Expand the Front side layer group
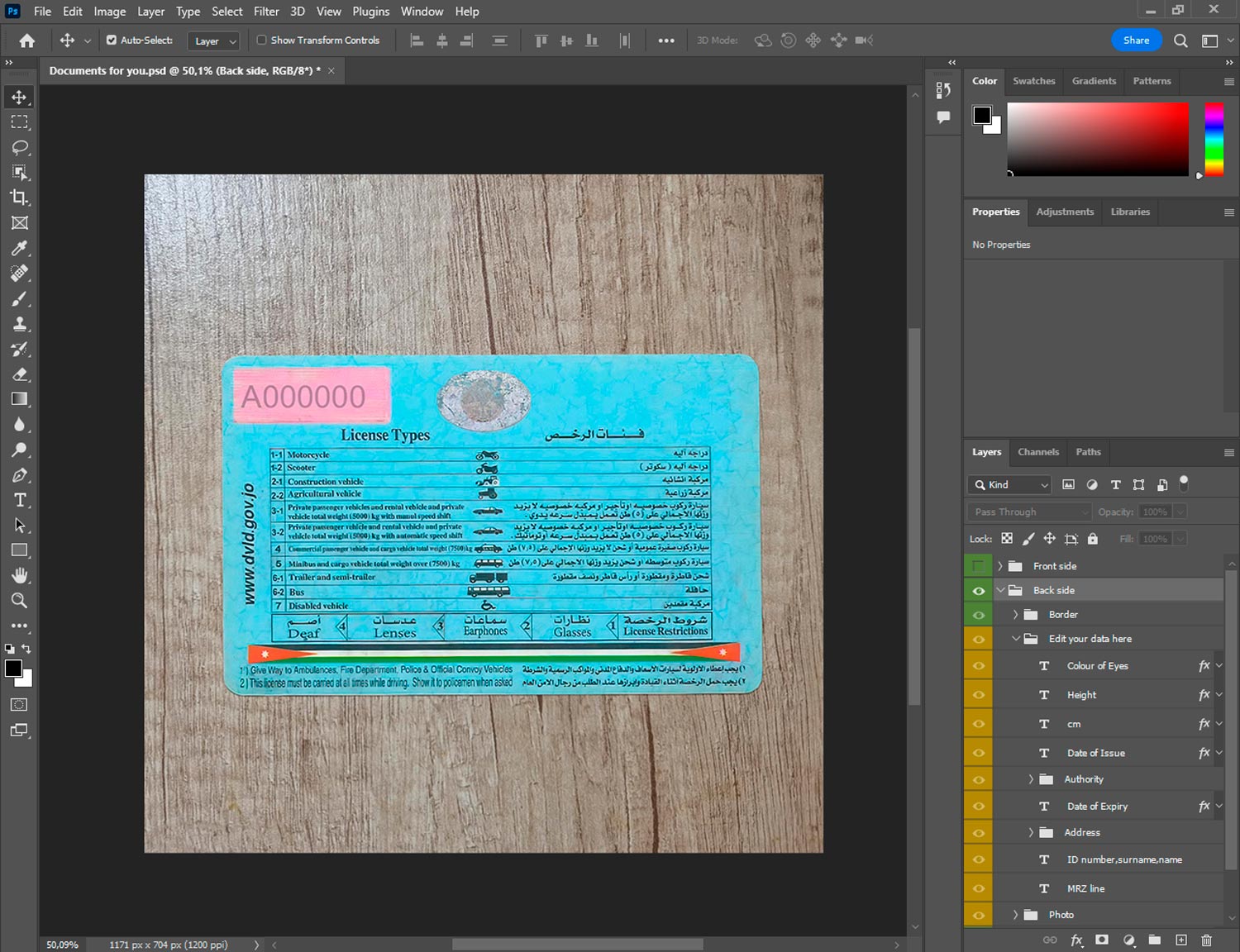This screenshot has height=952, width=1240. pos(1000,566)
